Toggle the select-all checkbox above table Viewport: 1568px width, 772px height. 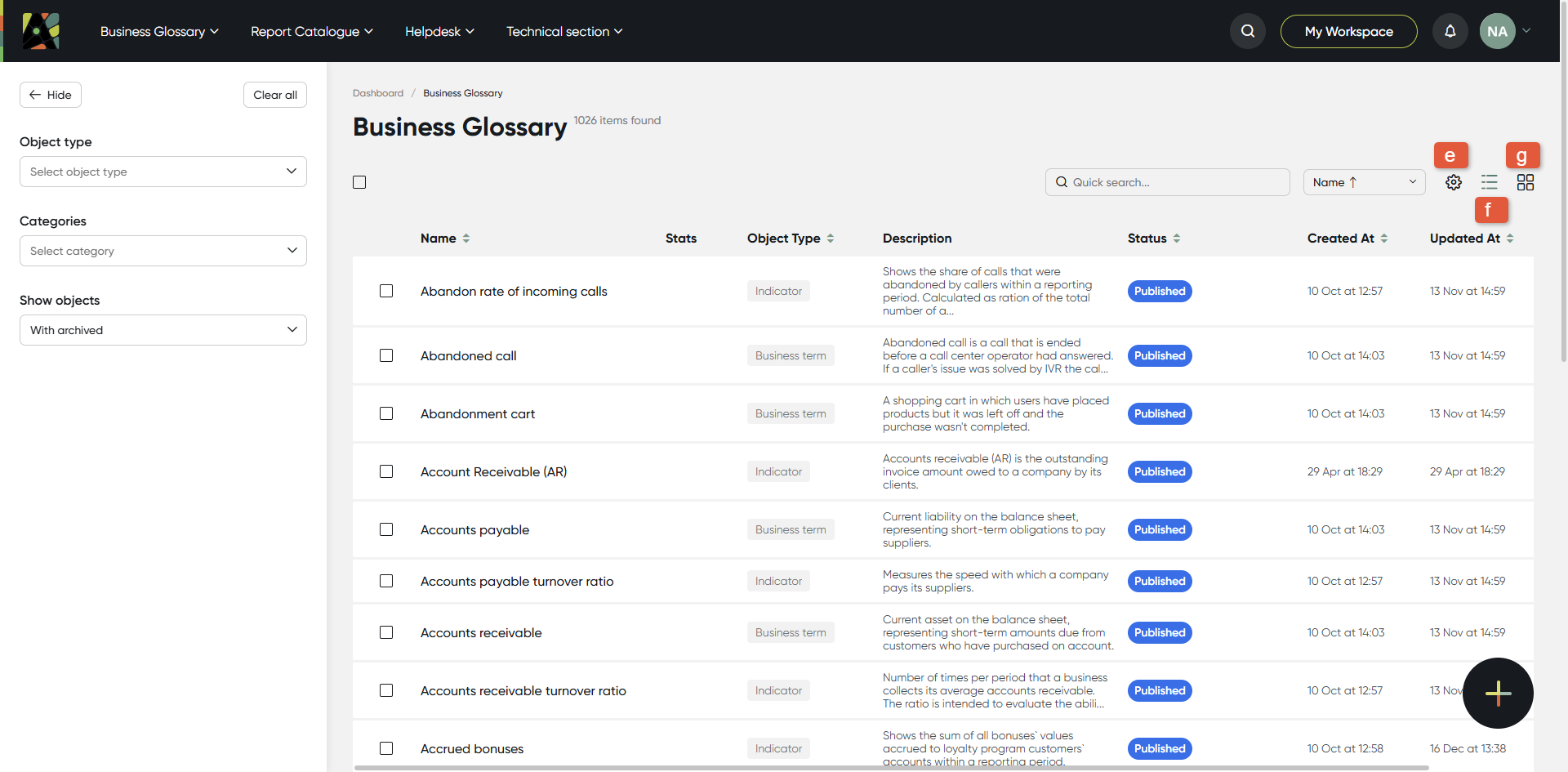359,182
